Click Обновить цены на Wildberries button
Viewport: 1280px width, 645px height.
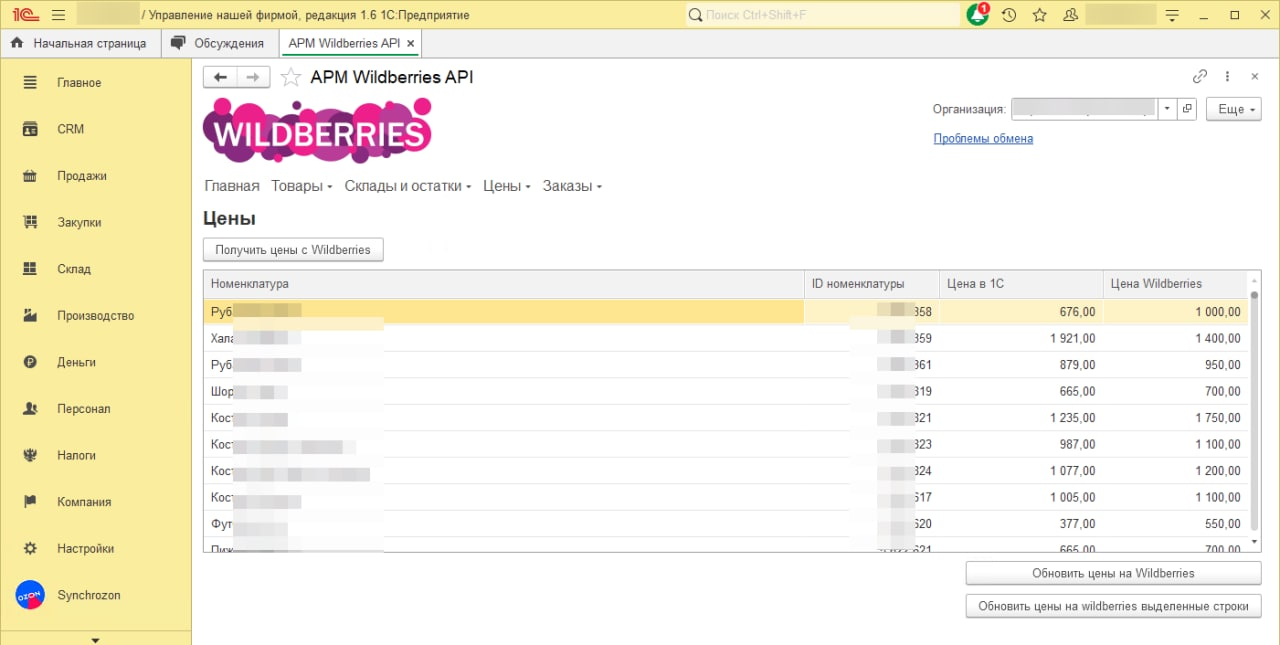click(1114, 573)
